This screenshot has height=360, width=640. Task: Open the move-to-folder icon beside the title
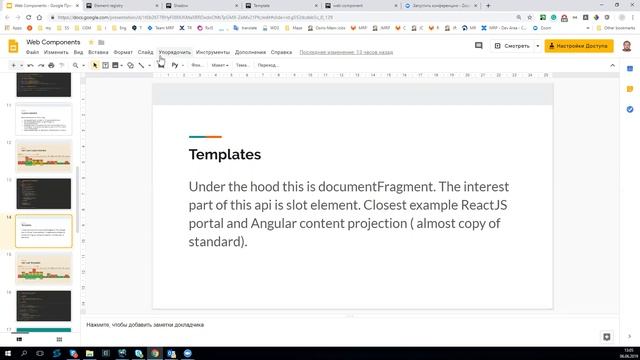pyautogui.click(x=101, y=42)
